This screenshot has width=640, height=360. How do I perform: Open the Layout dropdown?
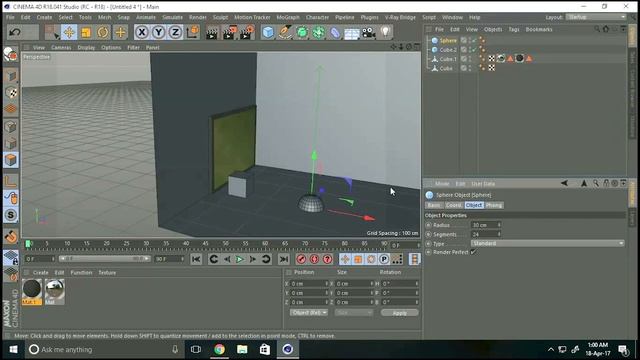(596, 17)
